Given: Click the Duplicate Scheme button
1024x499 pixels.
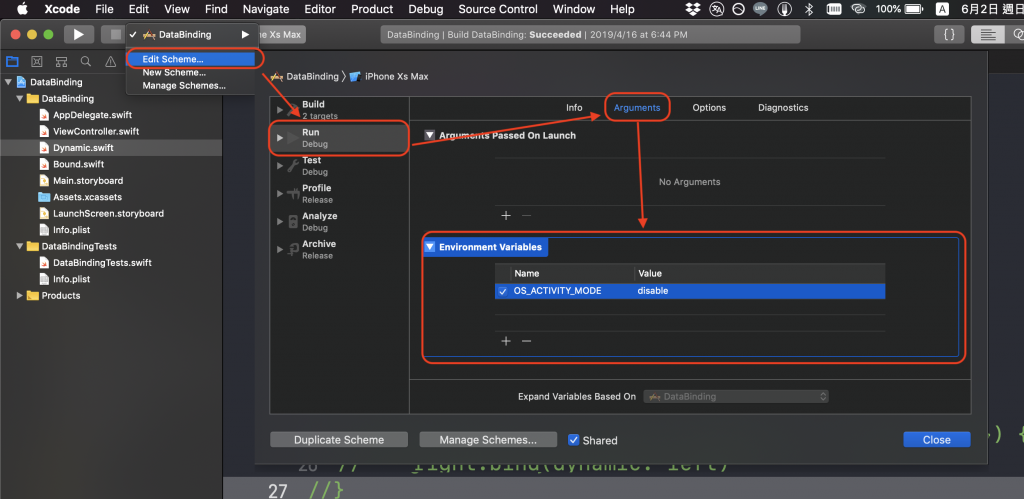Looking at the screenshot, I should click(339, 440).
